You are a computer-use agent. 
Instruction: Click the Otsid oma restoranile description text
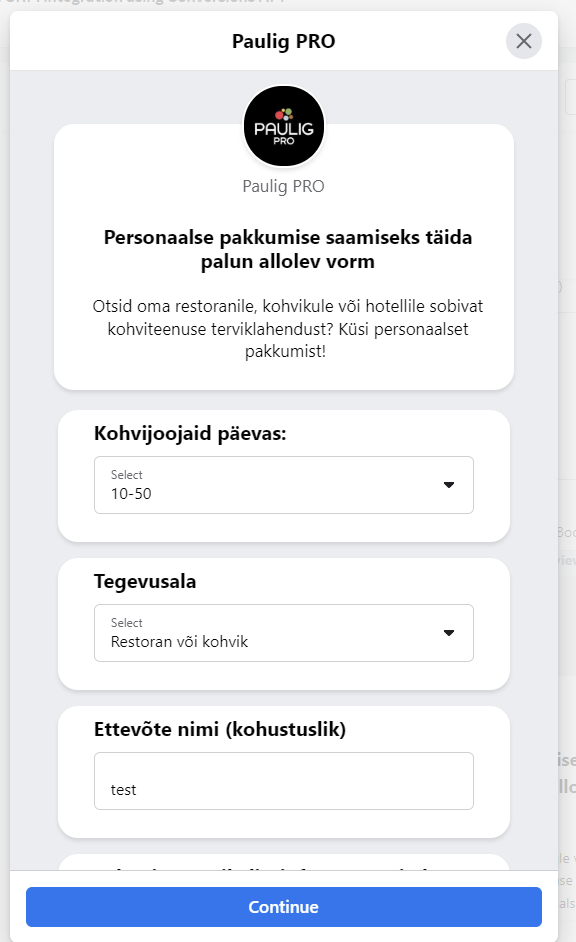coord(288,329)
